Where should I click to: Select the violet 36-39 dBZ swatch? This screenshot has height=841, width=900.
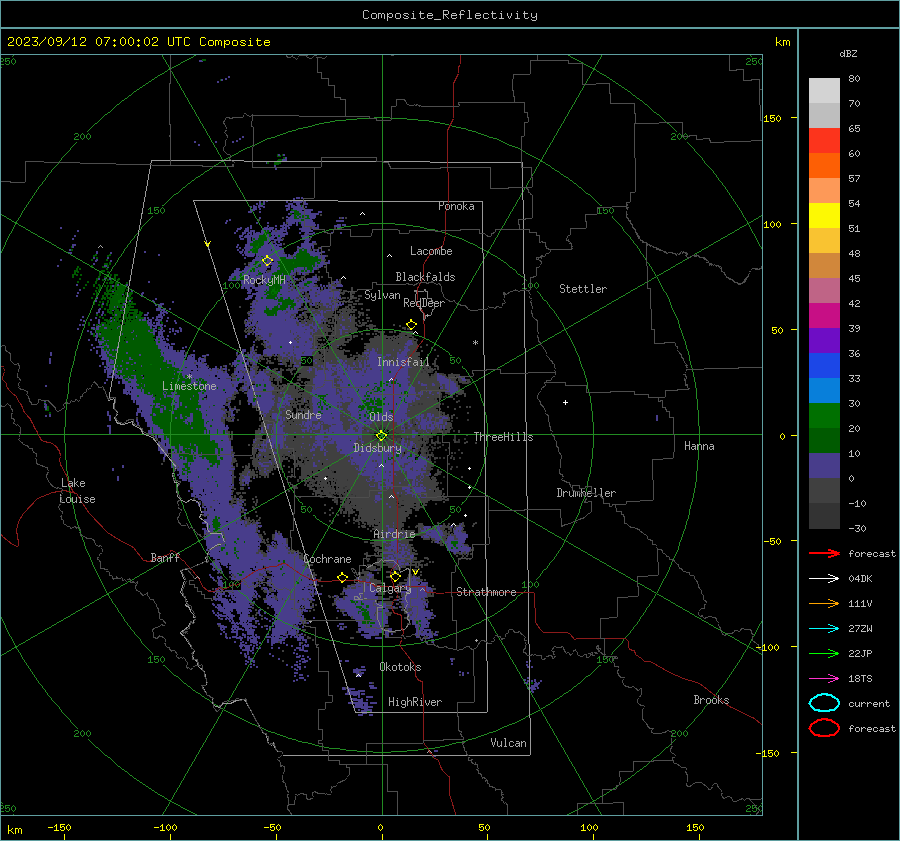[824, 341]
